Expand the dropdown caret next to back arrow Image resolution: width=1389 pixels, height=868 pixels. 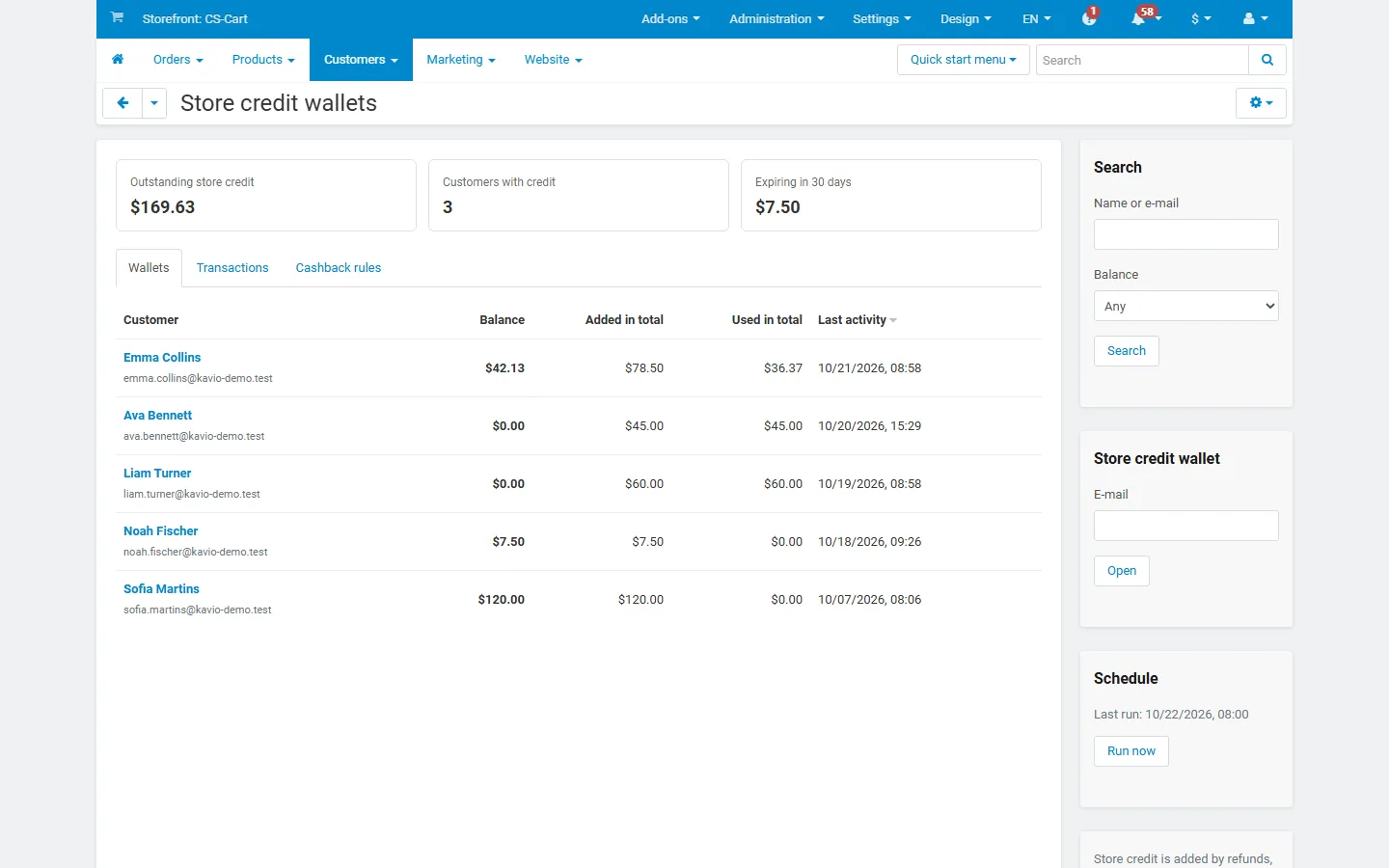154,103
